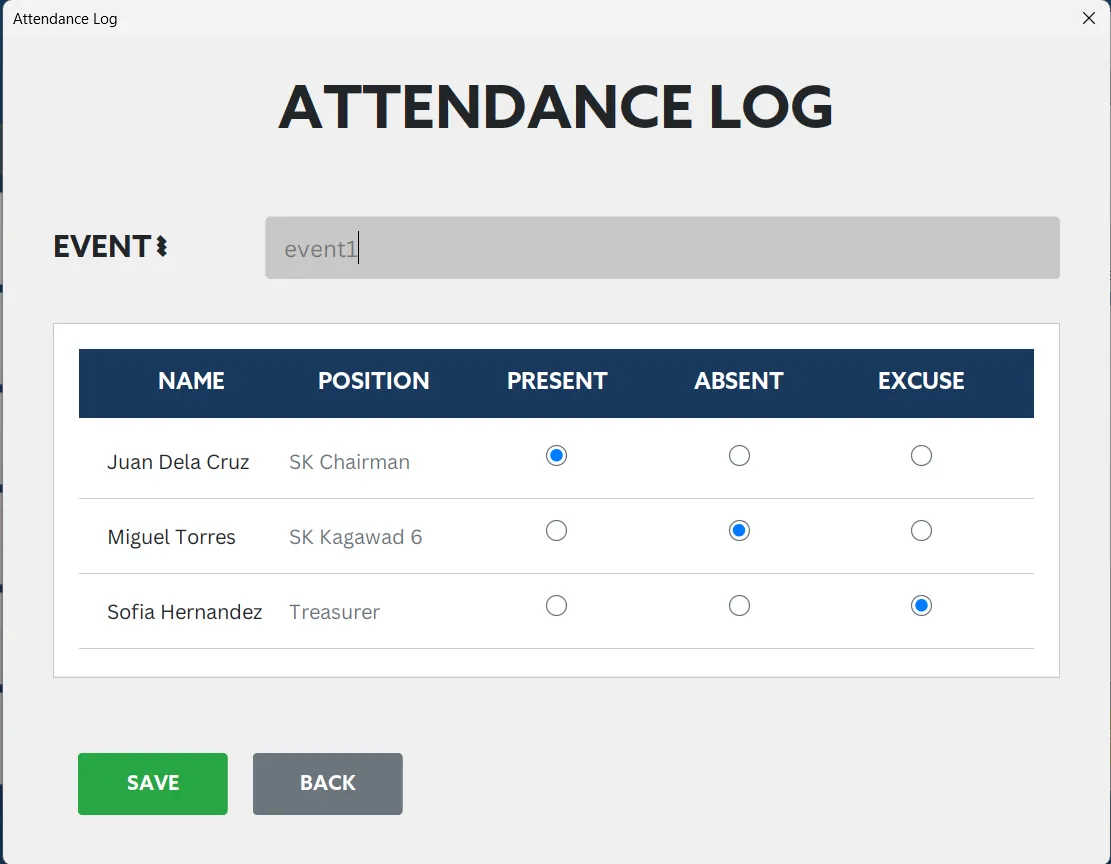Set Sofia Hernandez to Present
1111x864 pixels.
pyautogui.click(x=556, y=605)
